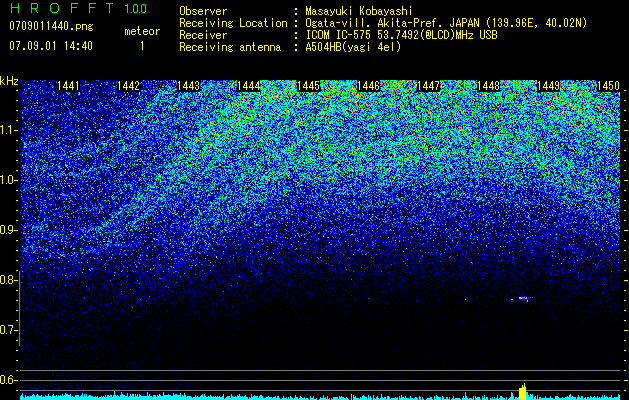Screen dimensions: 629x400
Task: Select the filename 0709011440.png
Action: click(x=51, y=26)
